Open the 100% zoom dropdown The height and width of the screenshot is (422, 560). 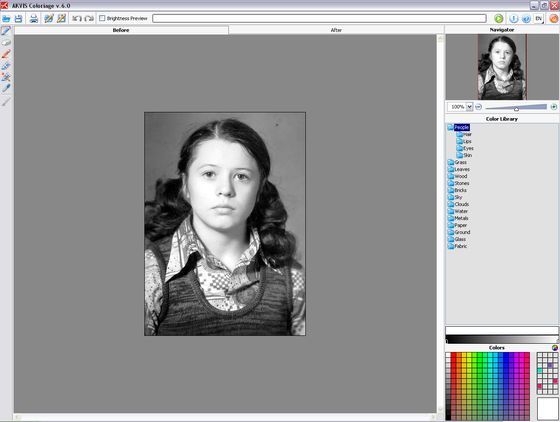pos(469,107)
